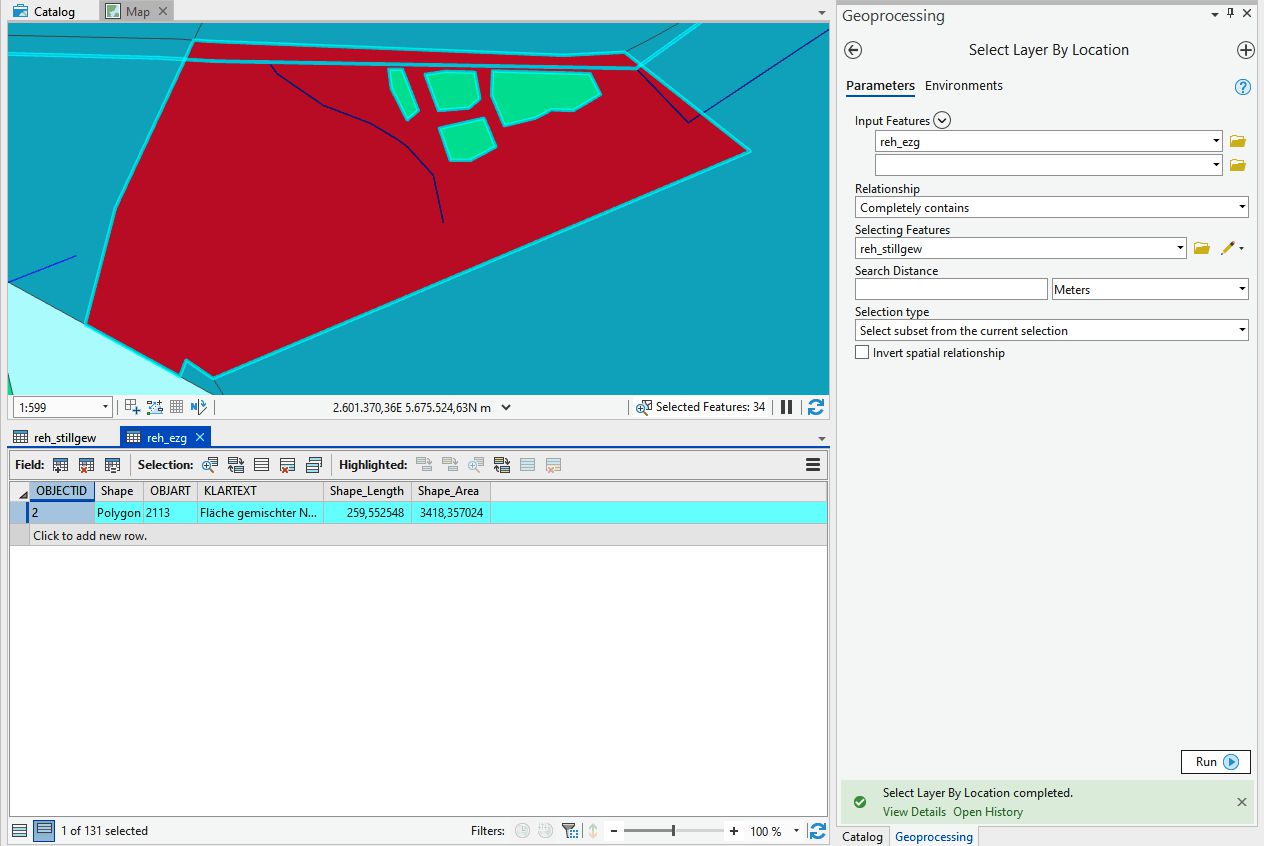Open coordinate display format dropdown

tap(506, 407)
